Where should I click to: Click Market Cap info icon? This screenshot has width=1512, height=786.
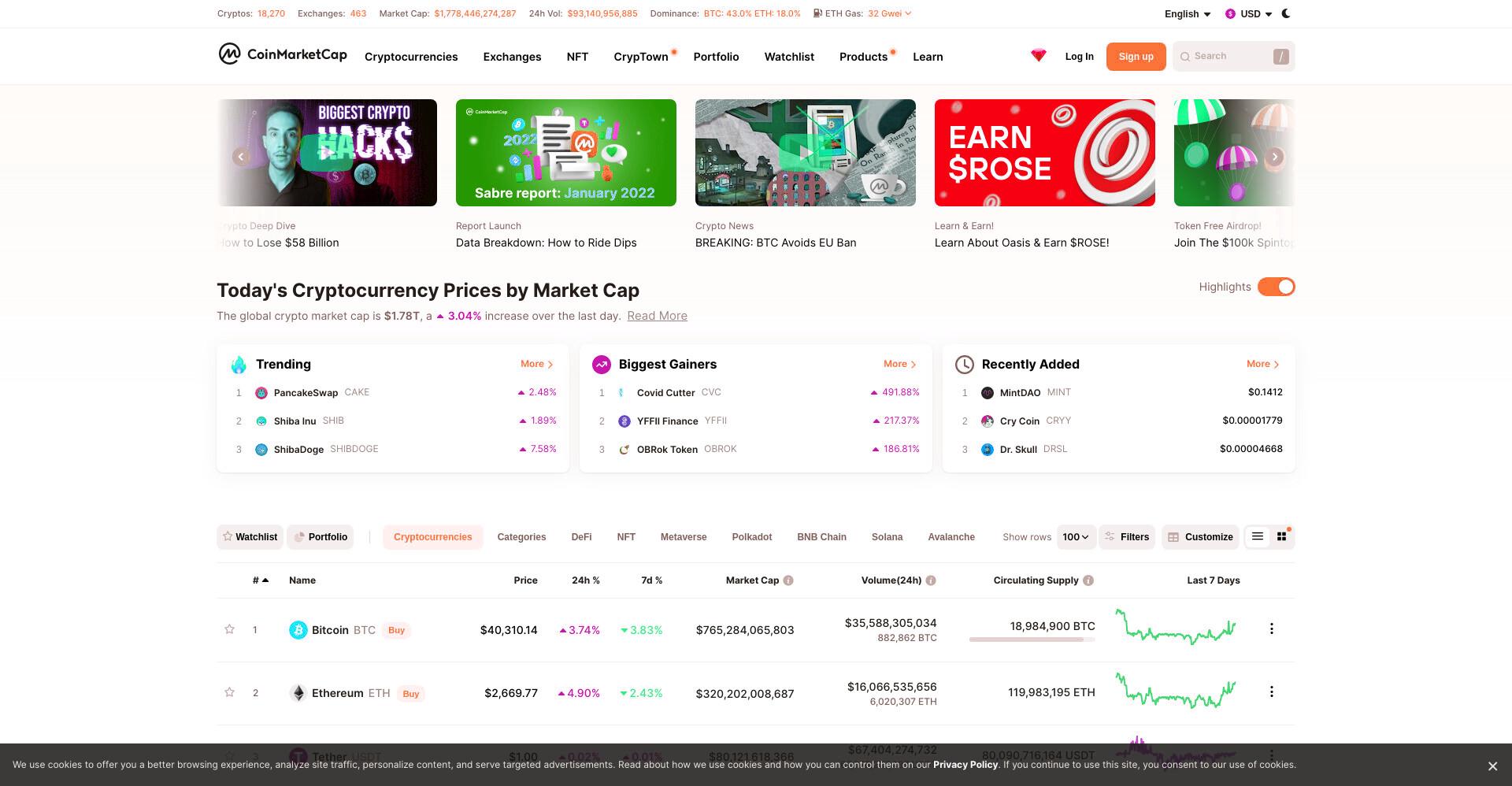coord(788,580)
